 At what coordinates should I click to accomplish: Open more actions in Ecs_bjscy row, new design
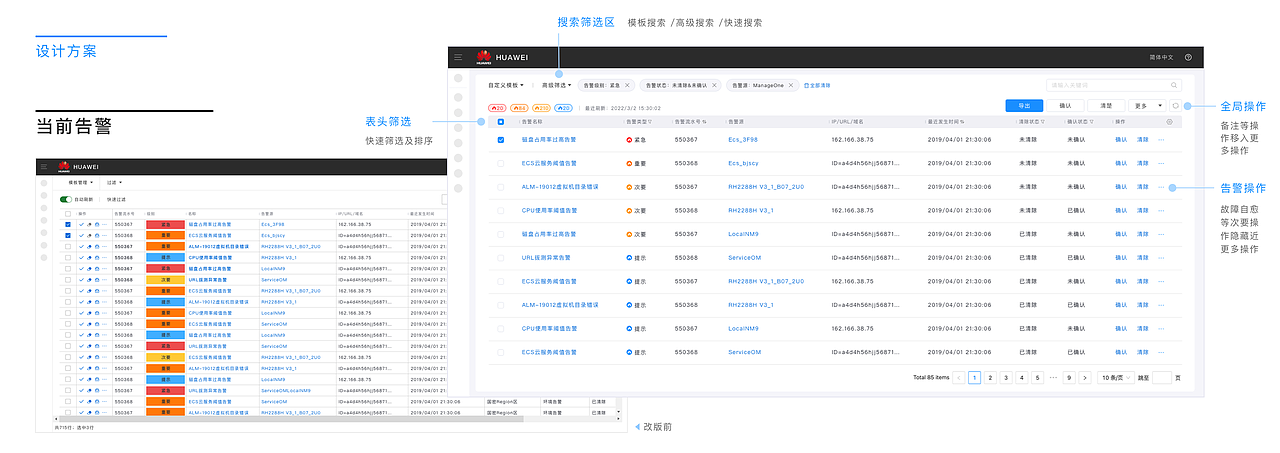point(1161,163)
